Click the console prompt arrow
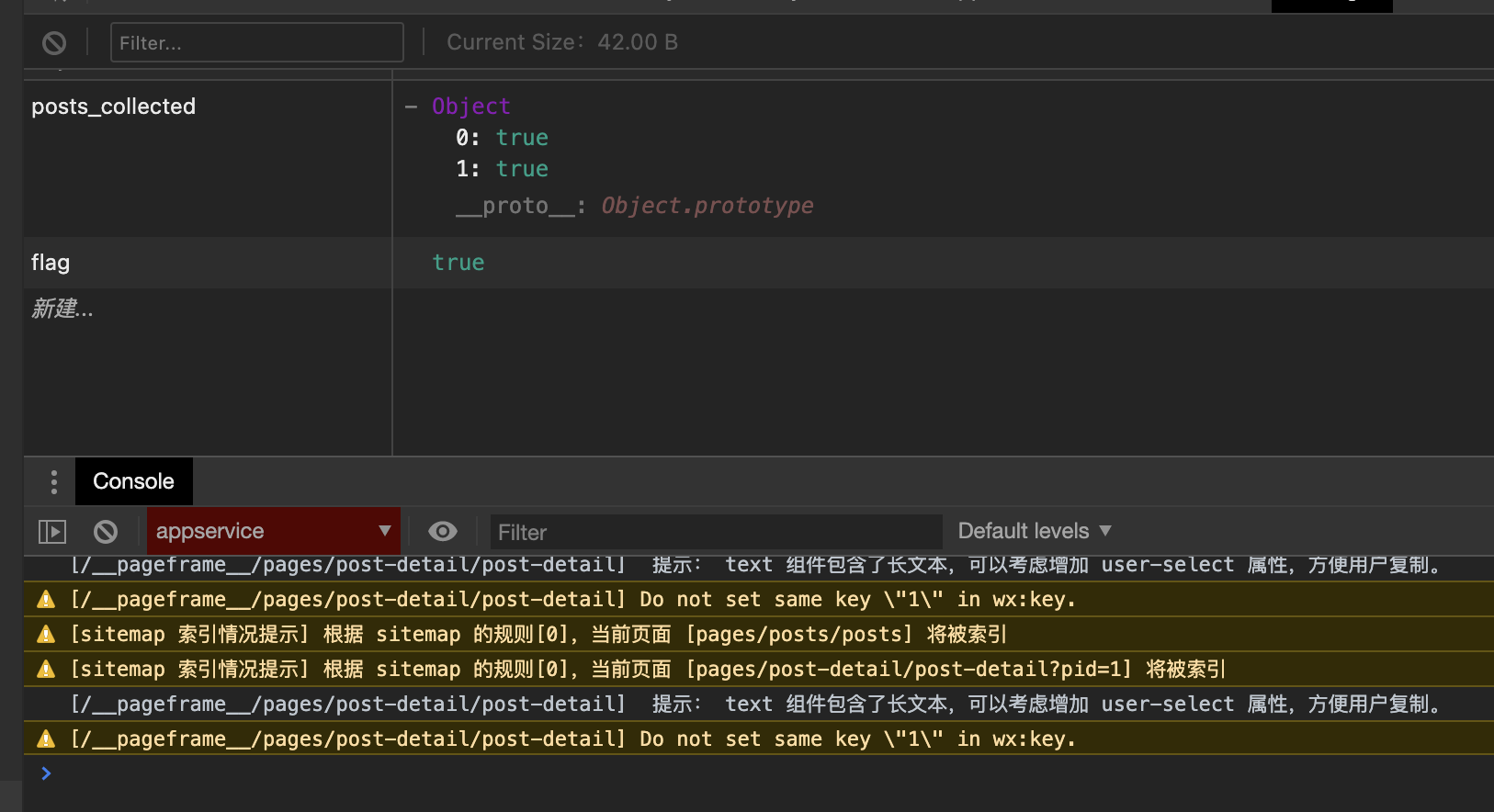The image size is (1494, 812). tap(46, 773)
